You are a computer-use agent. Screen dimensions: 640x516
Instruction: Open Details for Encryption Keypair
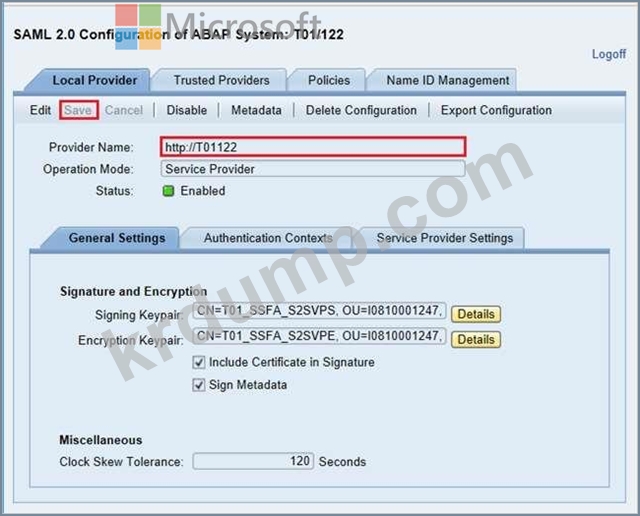click(476, 339)
